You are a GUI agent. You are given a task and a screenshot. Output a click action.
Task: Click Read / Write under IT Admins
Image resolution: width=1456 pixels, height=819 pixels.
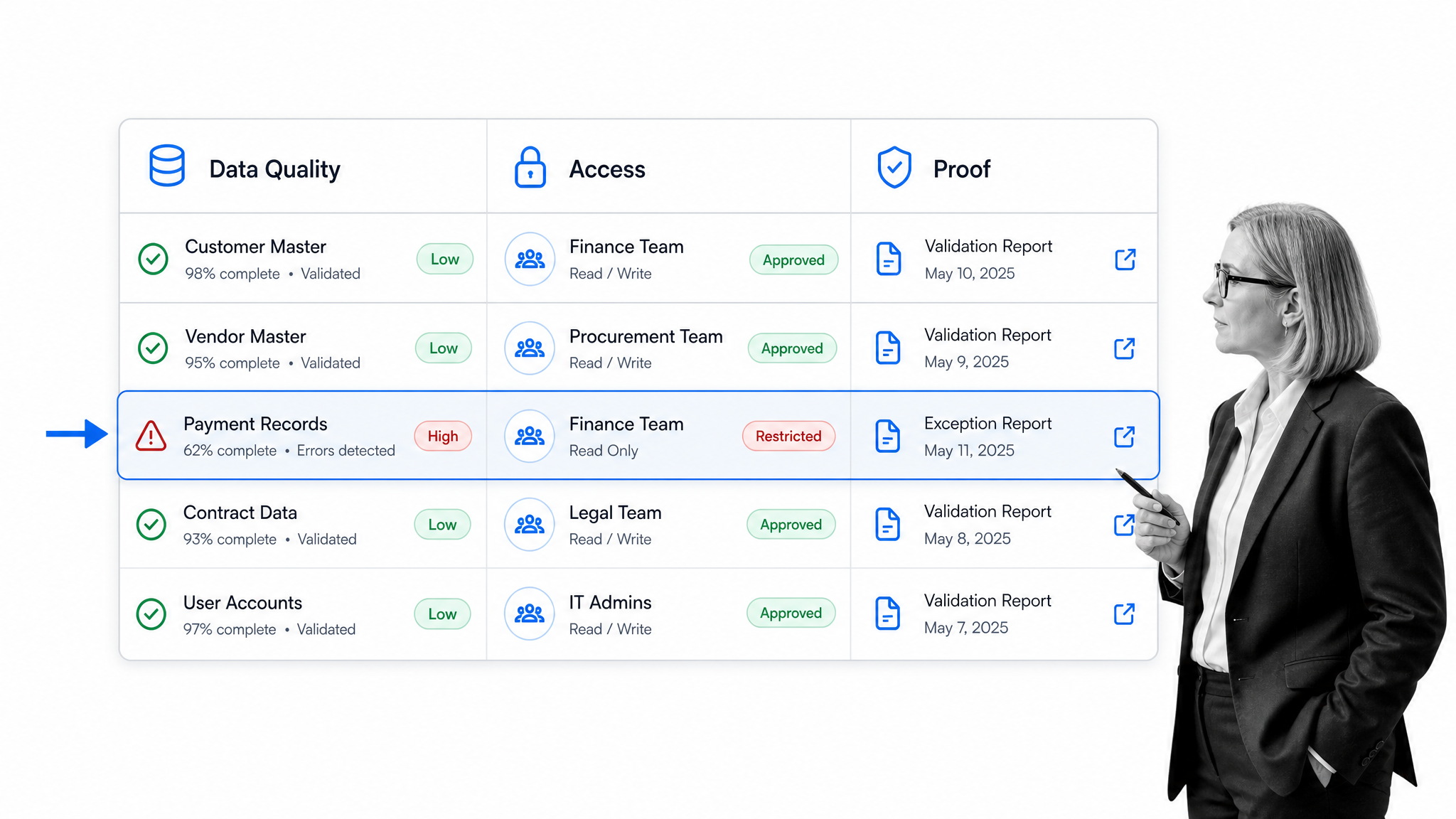click(x=610, y=629)
